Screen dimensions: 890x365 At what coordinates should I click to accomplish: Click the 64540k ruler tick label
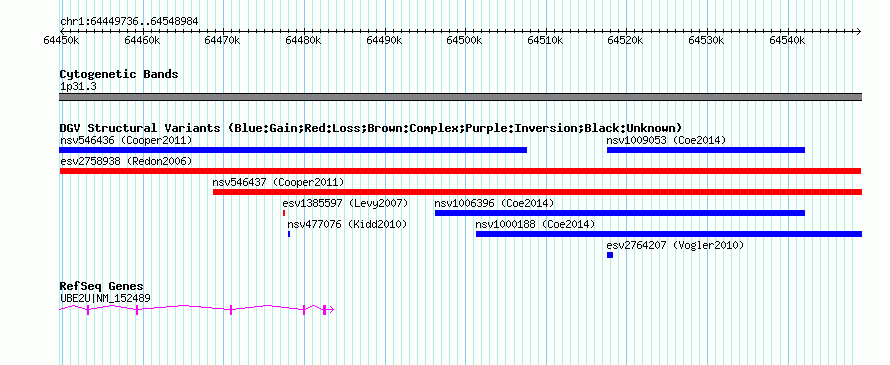pyautogui.click(x=787, y=40)
